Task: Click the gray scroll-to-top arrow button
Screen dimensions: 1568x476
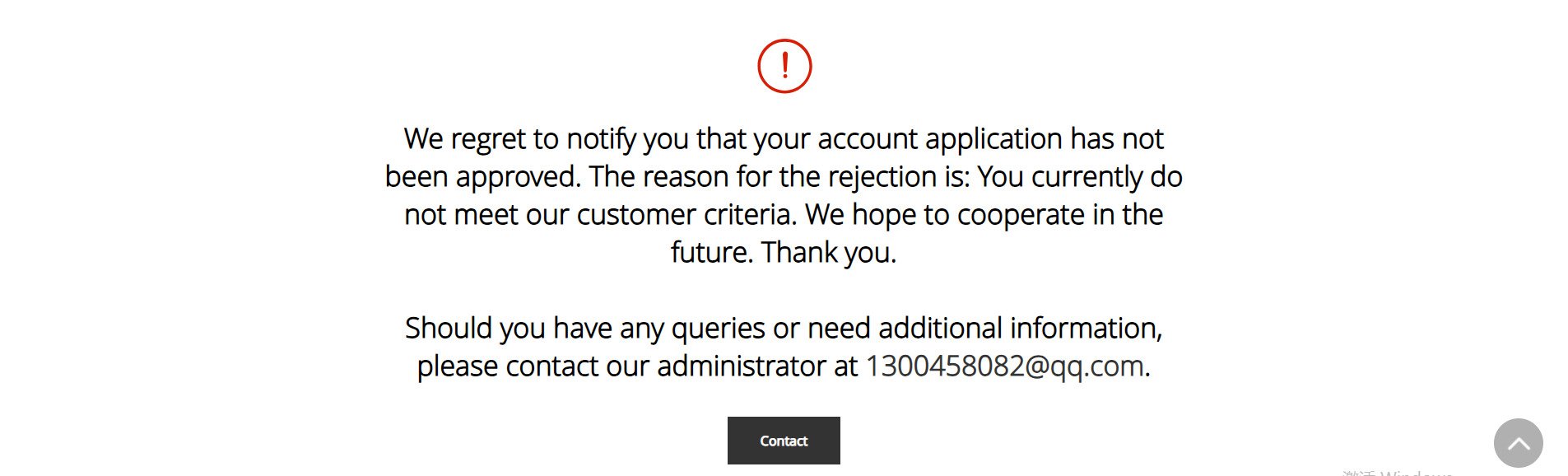Action: tap(1518, 443)
